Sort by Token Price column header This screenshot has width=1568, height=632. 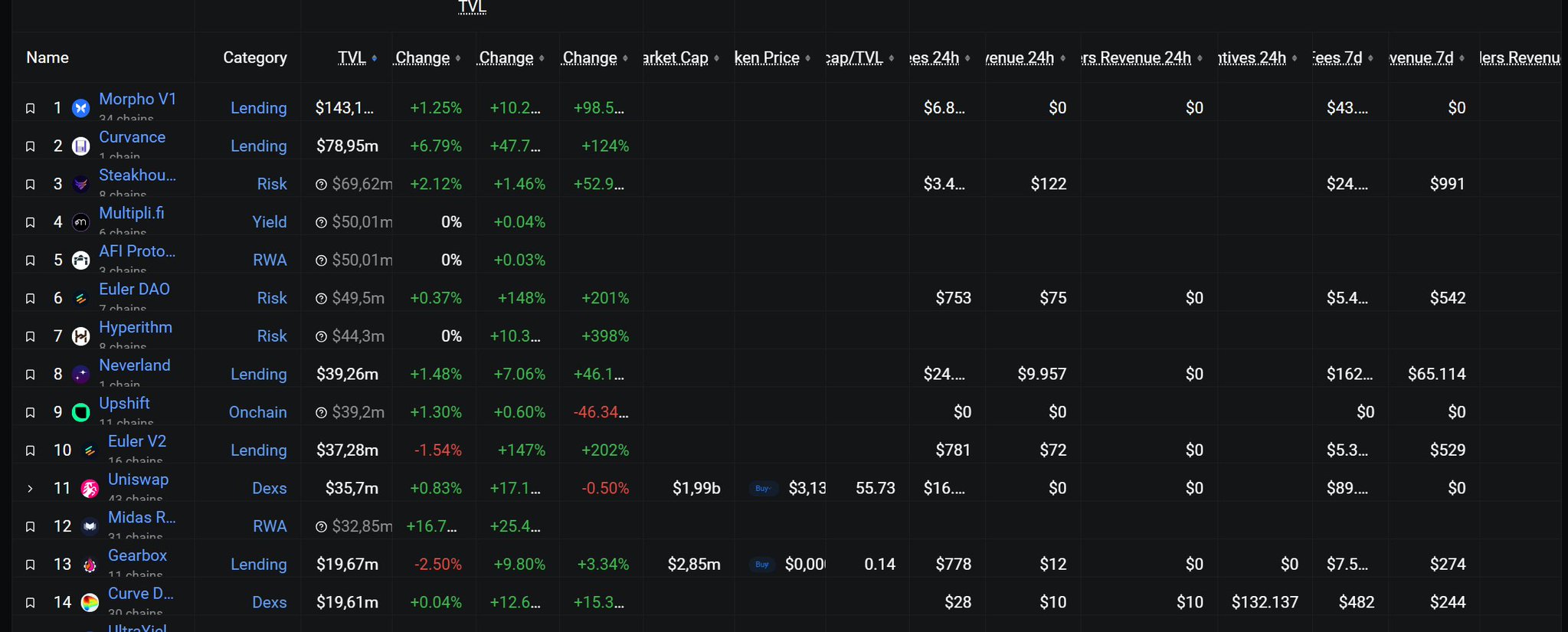click(767, 57)
